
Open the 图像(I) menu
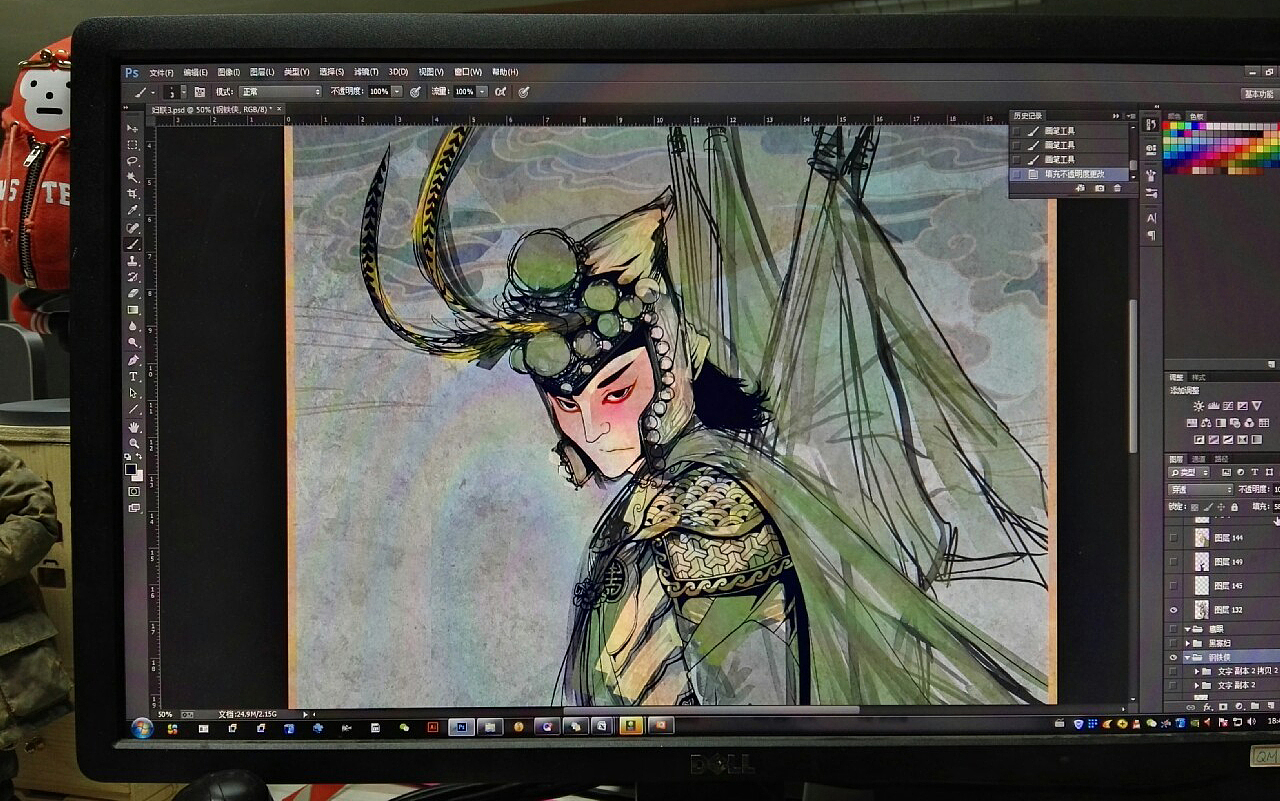229,73
